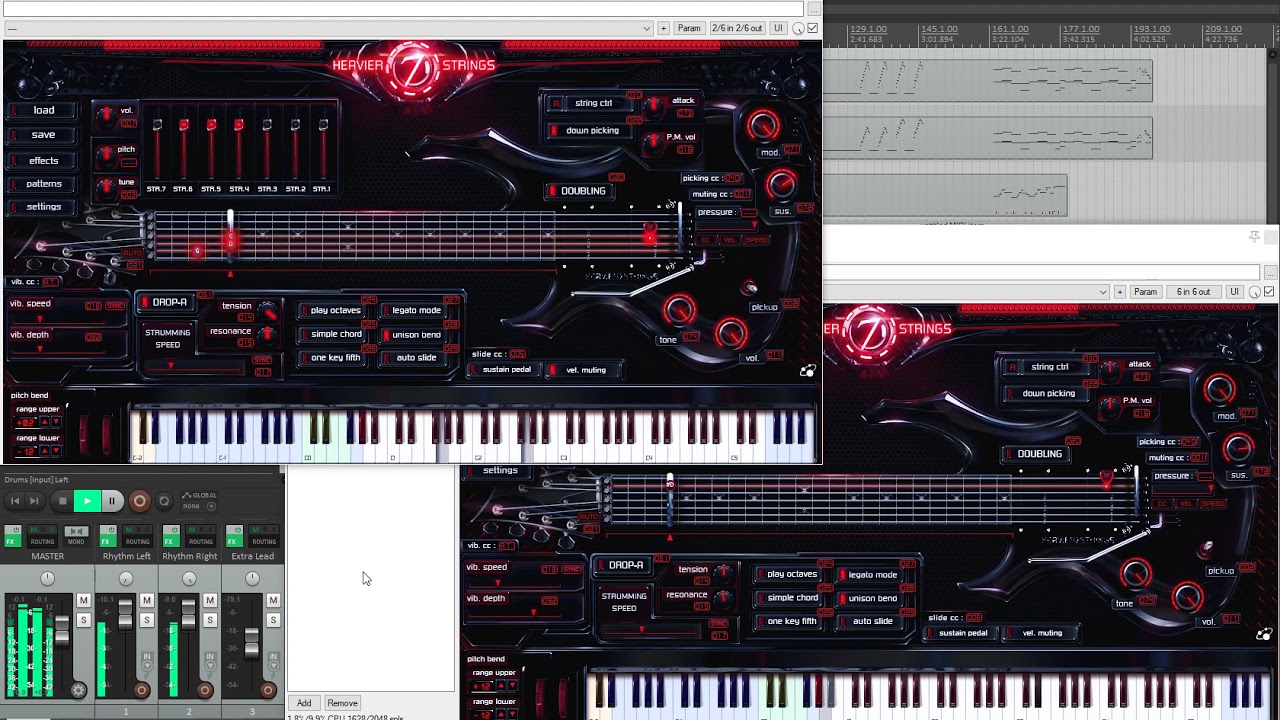Click the Rhythm Right pan knob
This screenshot has width=1280, height=720.
coord(189,578)
